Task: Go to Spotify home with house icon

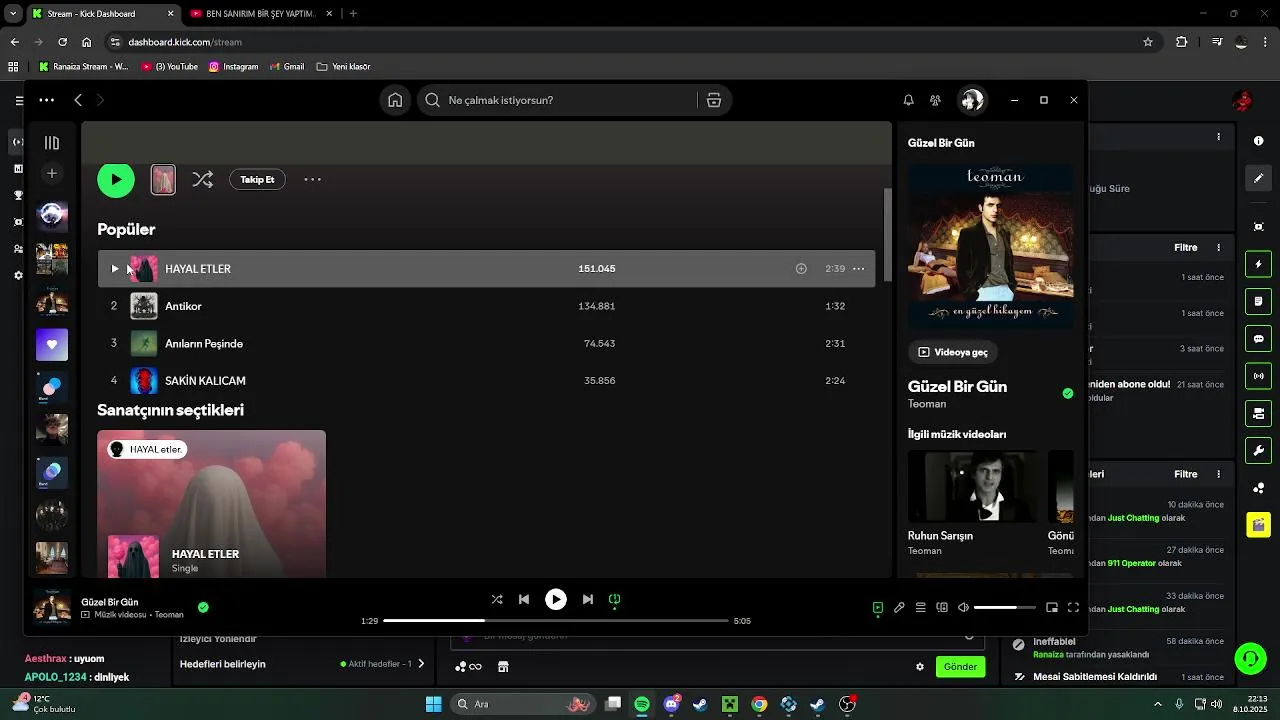Action: click(395, 100)
